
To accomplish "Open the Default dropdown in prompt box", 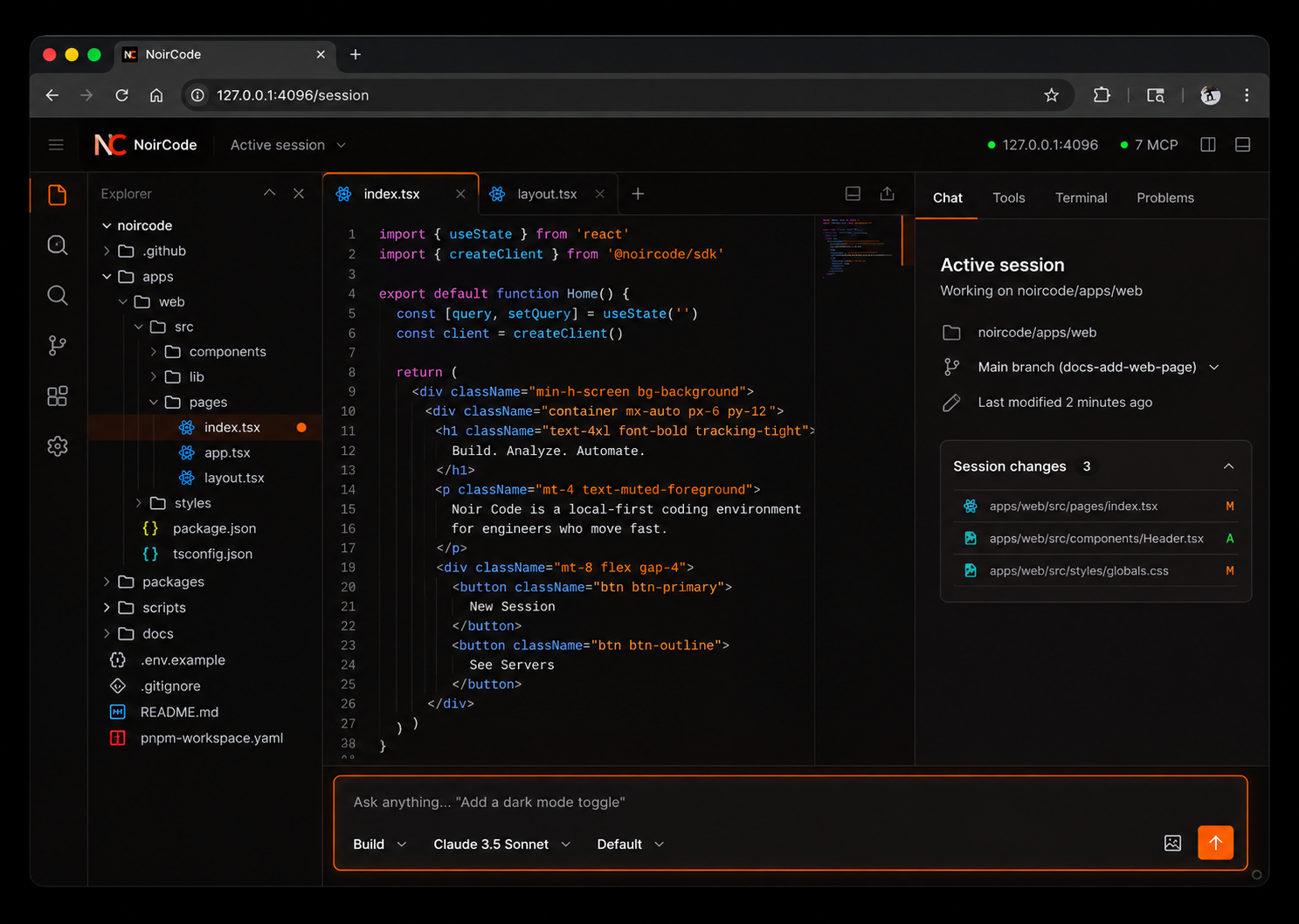I will click(x=631, y=845).
